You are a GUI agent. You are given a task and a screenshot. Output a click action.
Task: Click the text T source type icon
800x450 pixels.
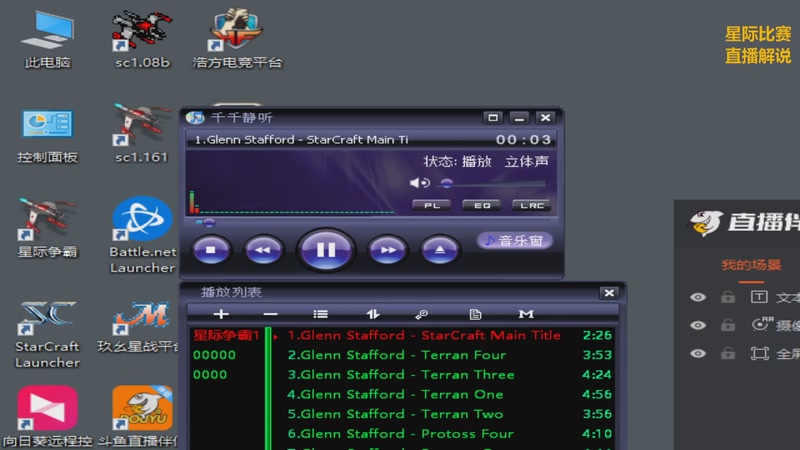[x=759, y=297]
